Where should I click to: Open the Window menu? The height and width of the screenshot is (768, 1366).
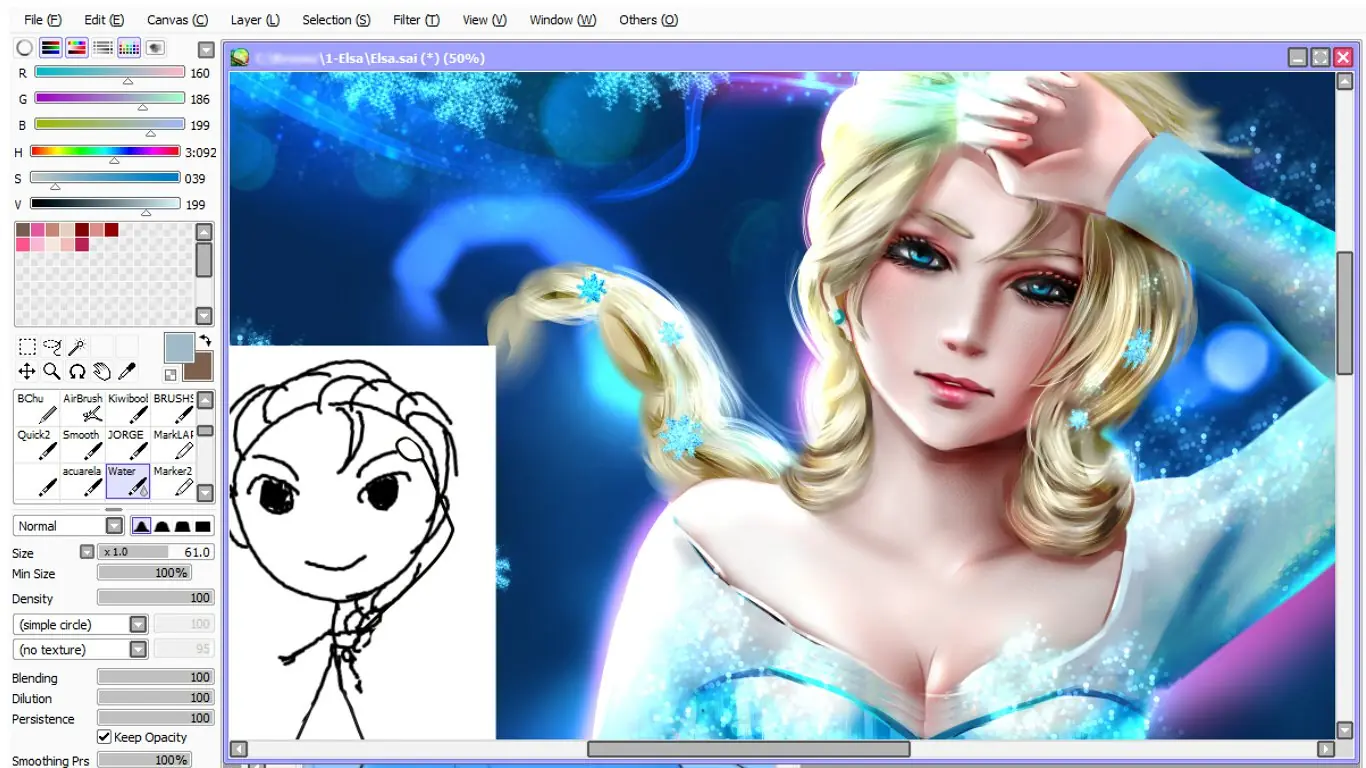563,20
